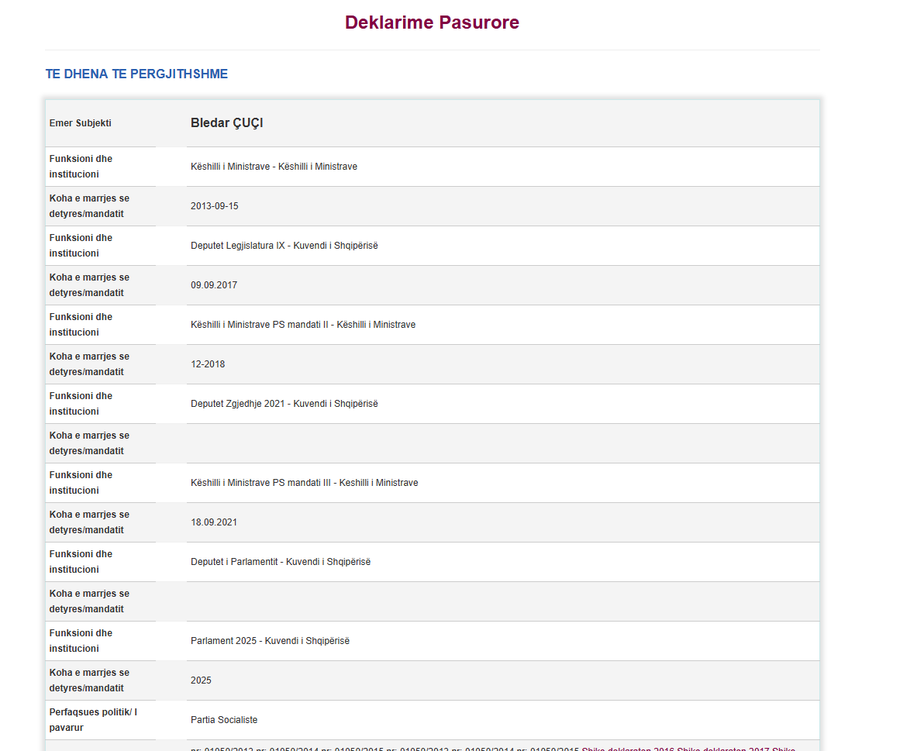
Task: Select 'Këshilli i Ministrave PS mandati II' entry
Action: click(303, 325)
